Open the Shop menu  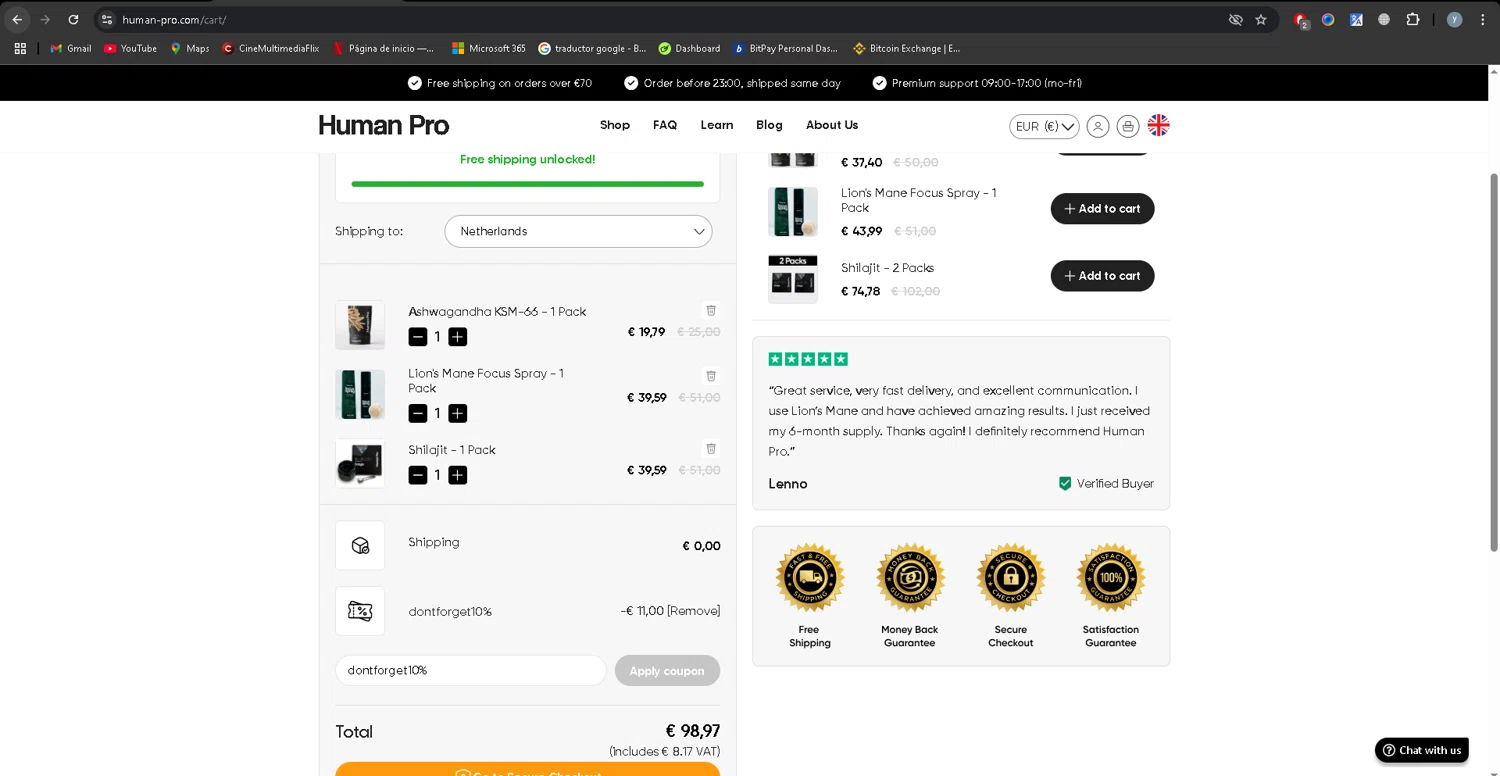[615, 125]
